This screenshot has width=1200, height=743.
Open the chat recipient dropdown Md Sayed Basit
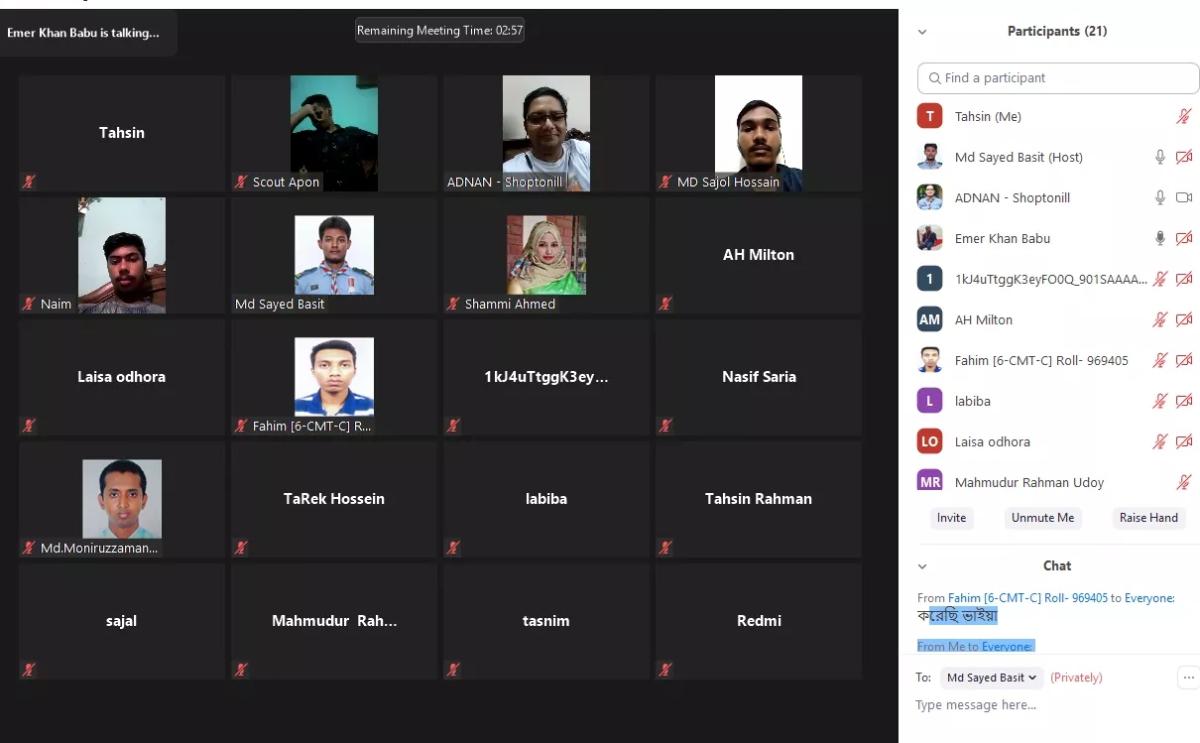click(991, 678)
